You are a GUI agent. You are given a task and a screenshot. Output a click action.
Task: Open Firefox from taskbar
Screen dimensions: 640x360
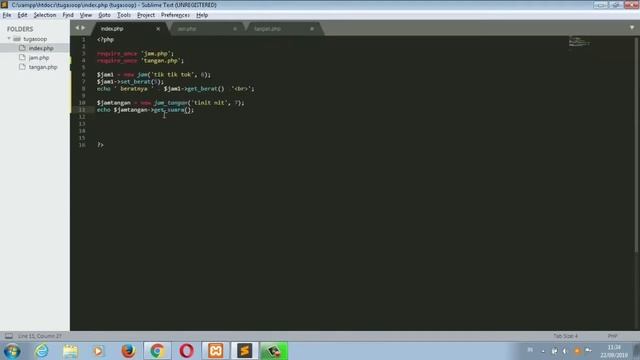pos(128,351)
